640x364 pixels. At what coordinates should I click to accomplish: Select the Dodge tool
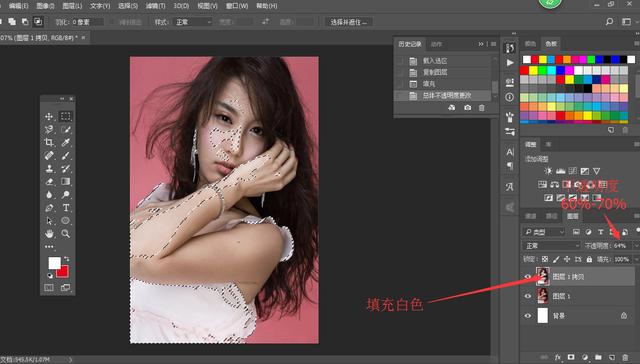65,195
